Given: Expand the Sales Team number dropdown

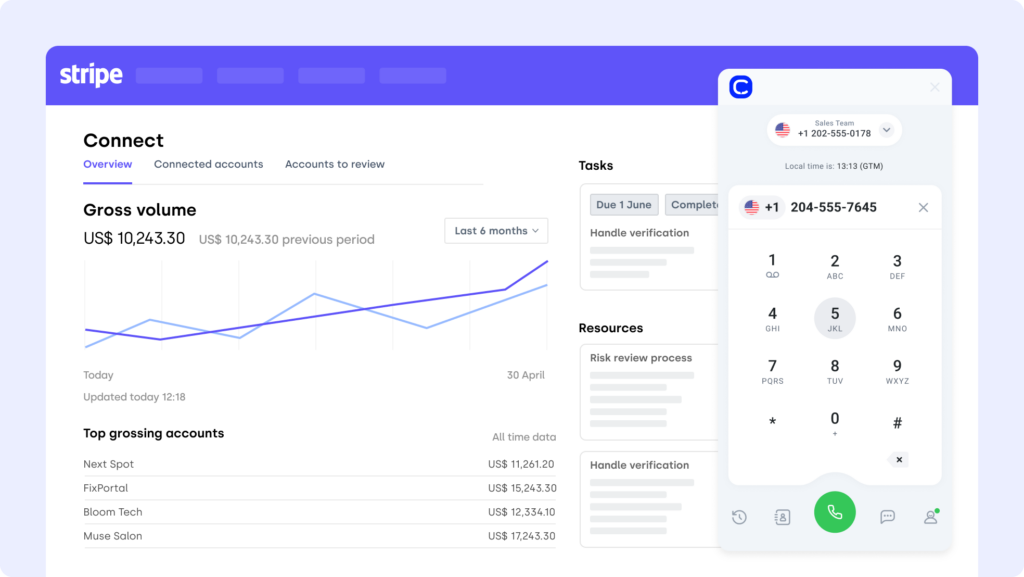Looking at the screenshot, I should coord(886,130).
